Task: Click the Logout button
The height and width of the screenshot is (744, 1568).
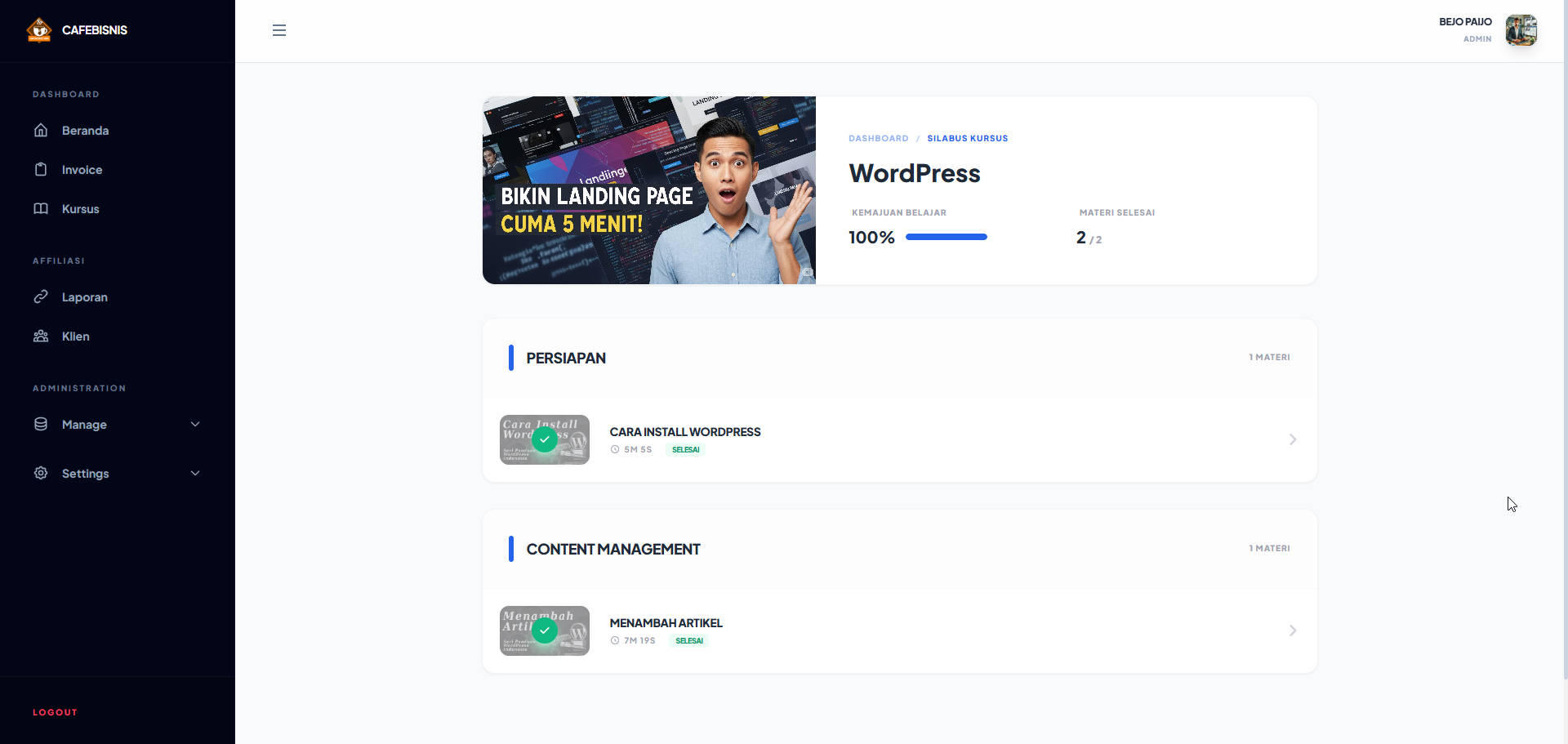Action: click(x=55, y=712)
